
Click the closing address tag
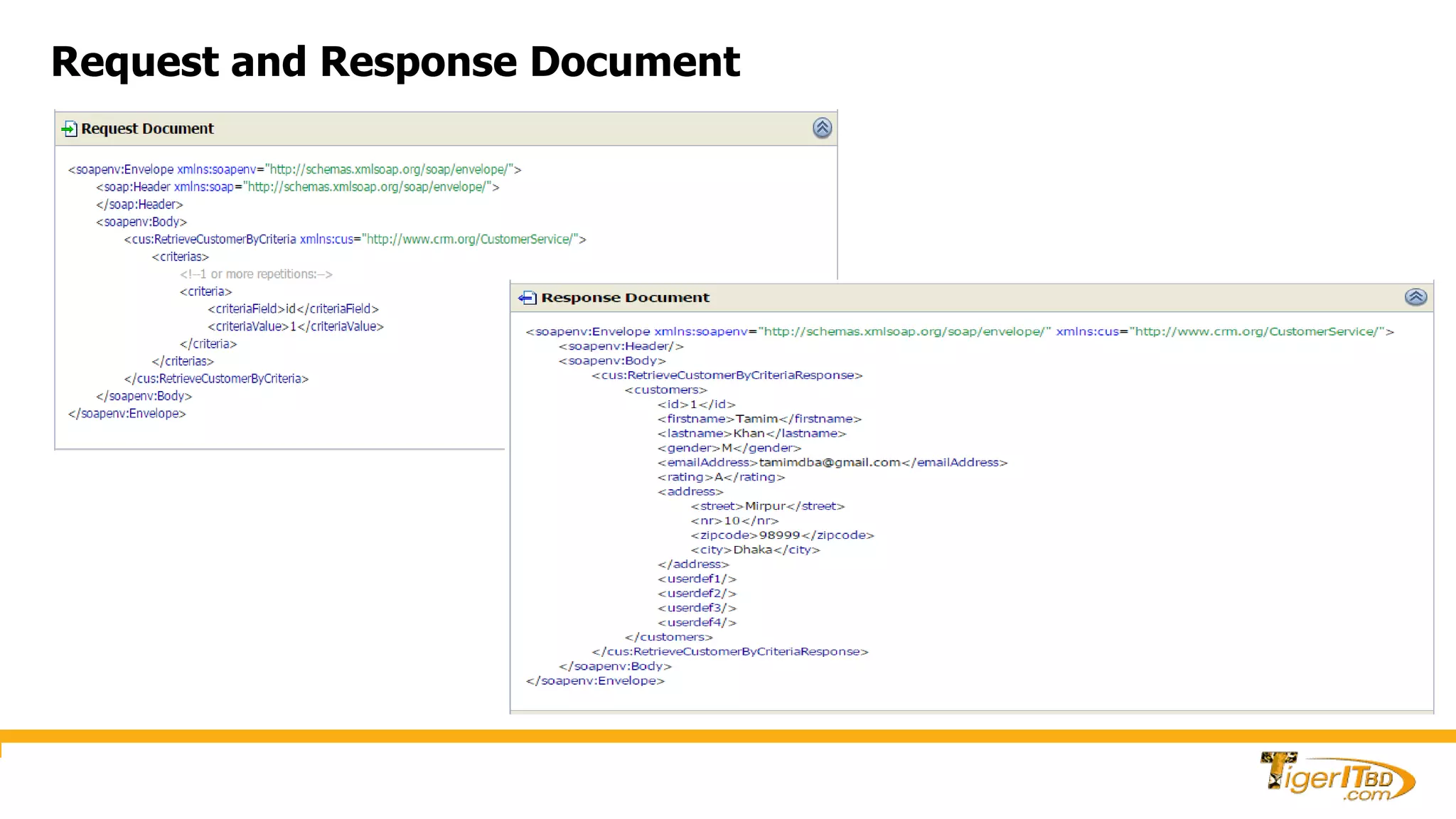tap(693, 564)
